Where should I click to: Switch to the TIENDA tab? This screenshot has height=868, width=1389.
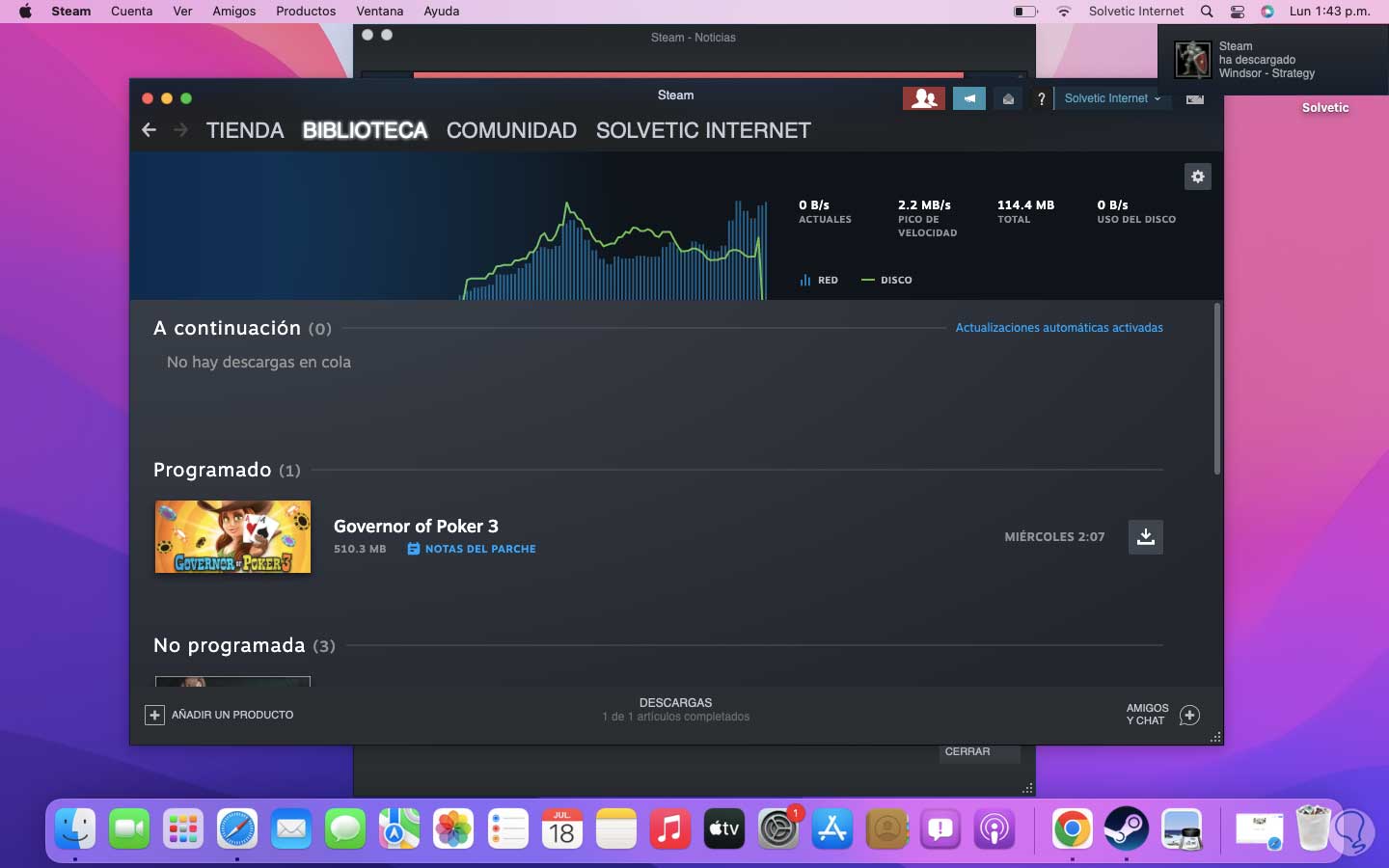coord(245,130)
